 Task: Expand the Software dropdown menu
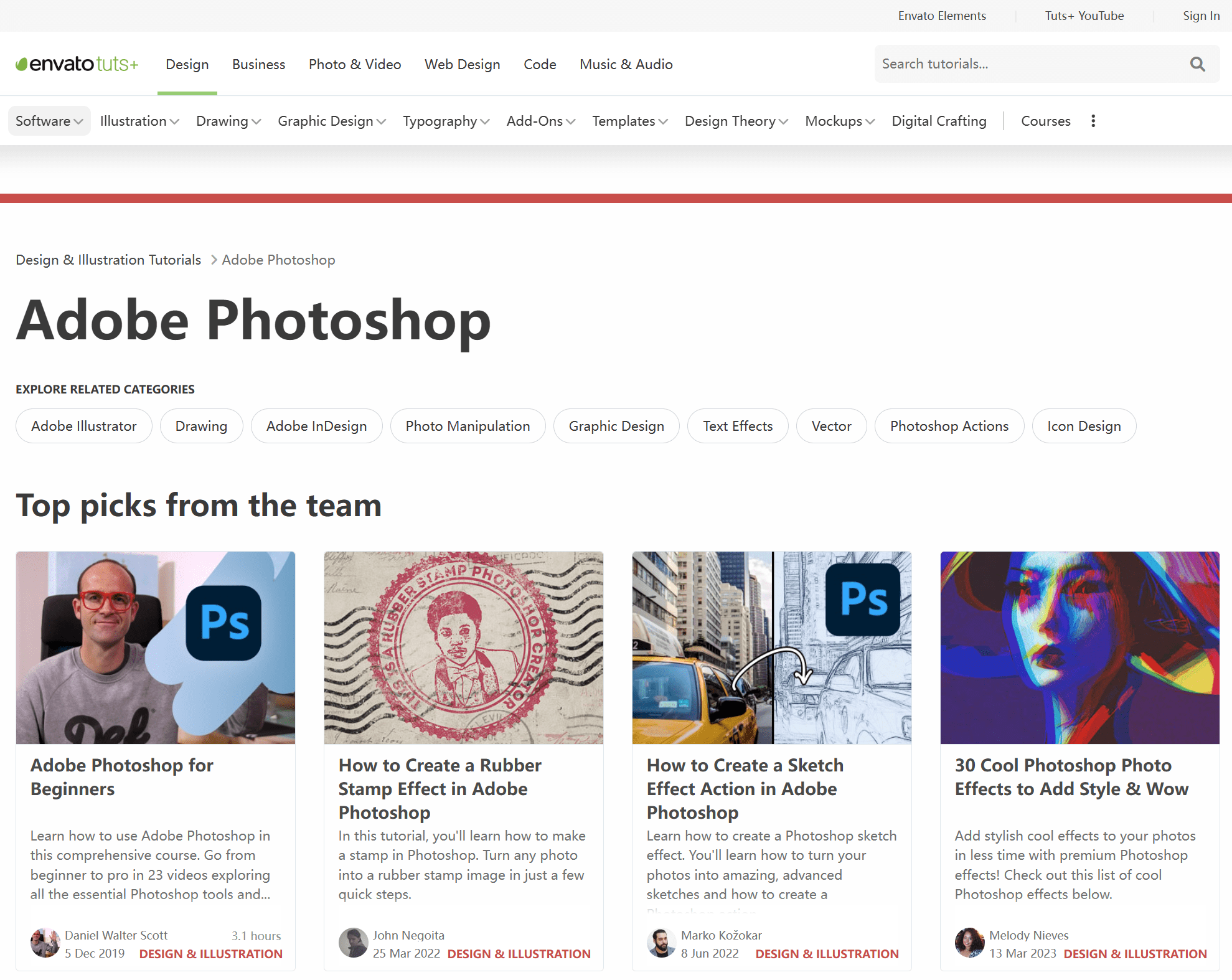[x=49, y=121]
